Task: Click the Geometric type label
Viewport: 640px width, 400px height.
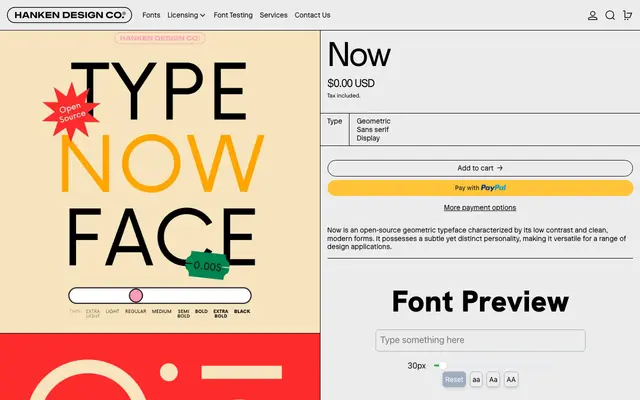Action: pos(373,121)
